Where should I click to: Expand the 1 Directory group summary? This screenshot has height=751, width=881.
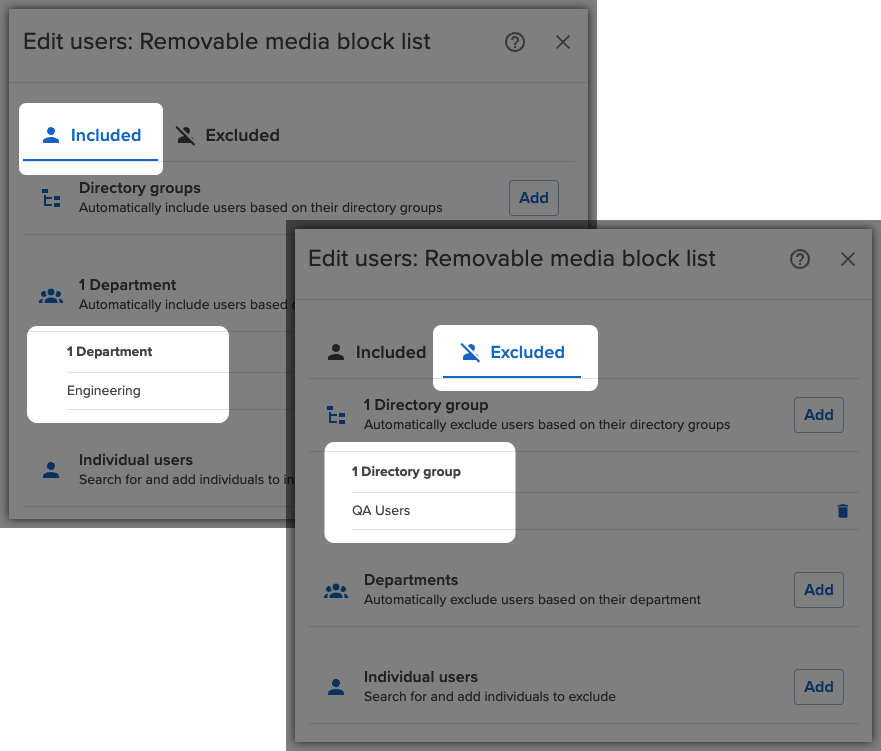(407, 471)
